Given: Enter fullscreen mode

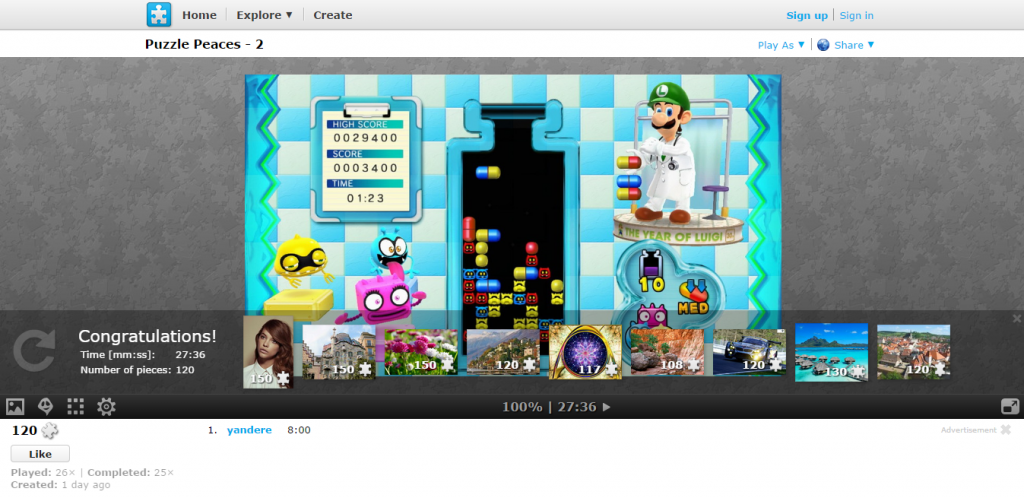Looking at the screenshot, I should pyautogui.click(x=1010, y=407).
